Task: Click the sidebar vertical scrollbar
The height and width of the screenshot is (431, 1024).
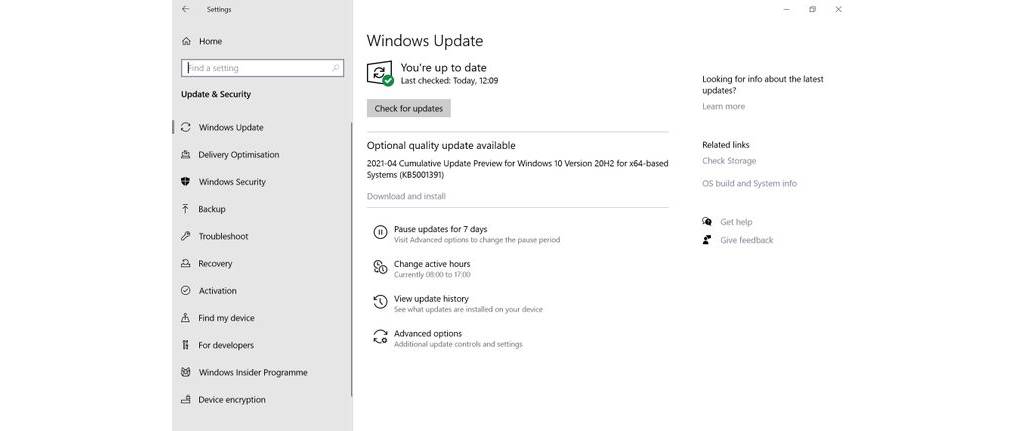Action: 351,260
